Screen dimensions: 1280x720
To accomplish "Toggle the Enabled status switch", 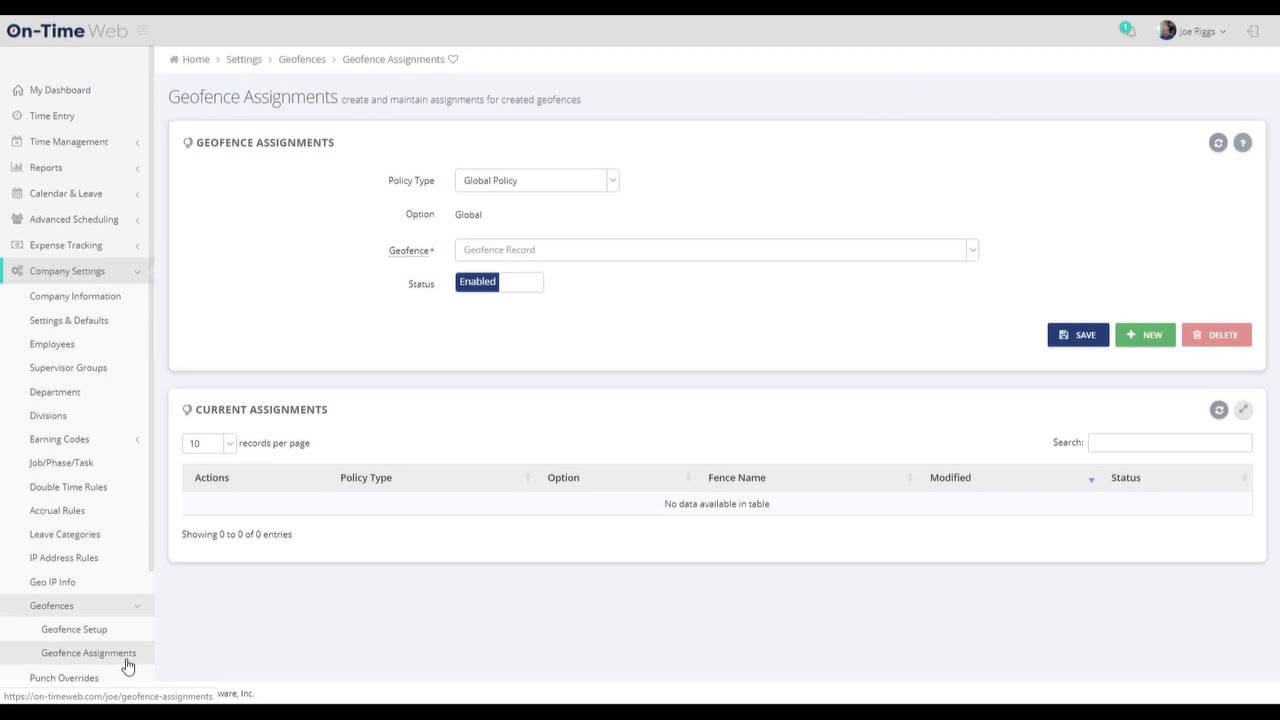I will [x=499, y=282].
